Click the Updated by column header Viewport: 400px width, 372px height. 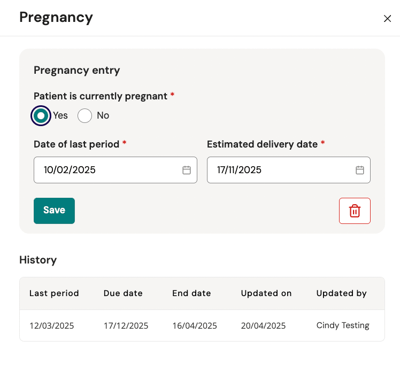342,293
